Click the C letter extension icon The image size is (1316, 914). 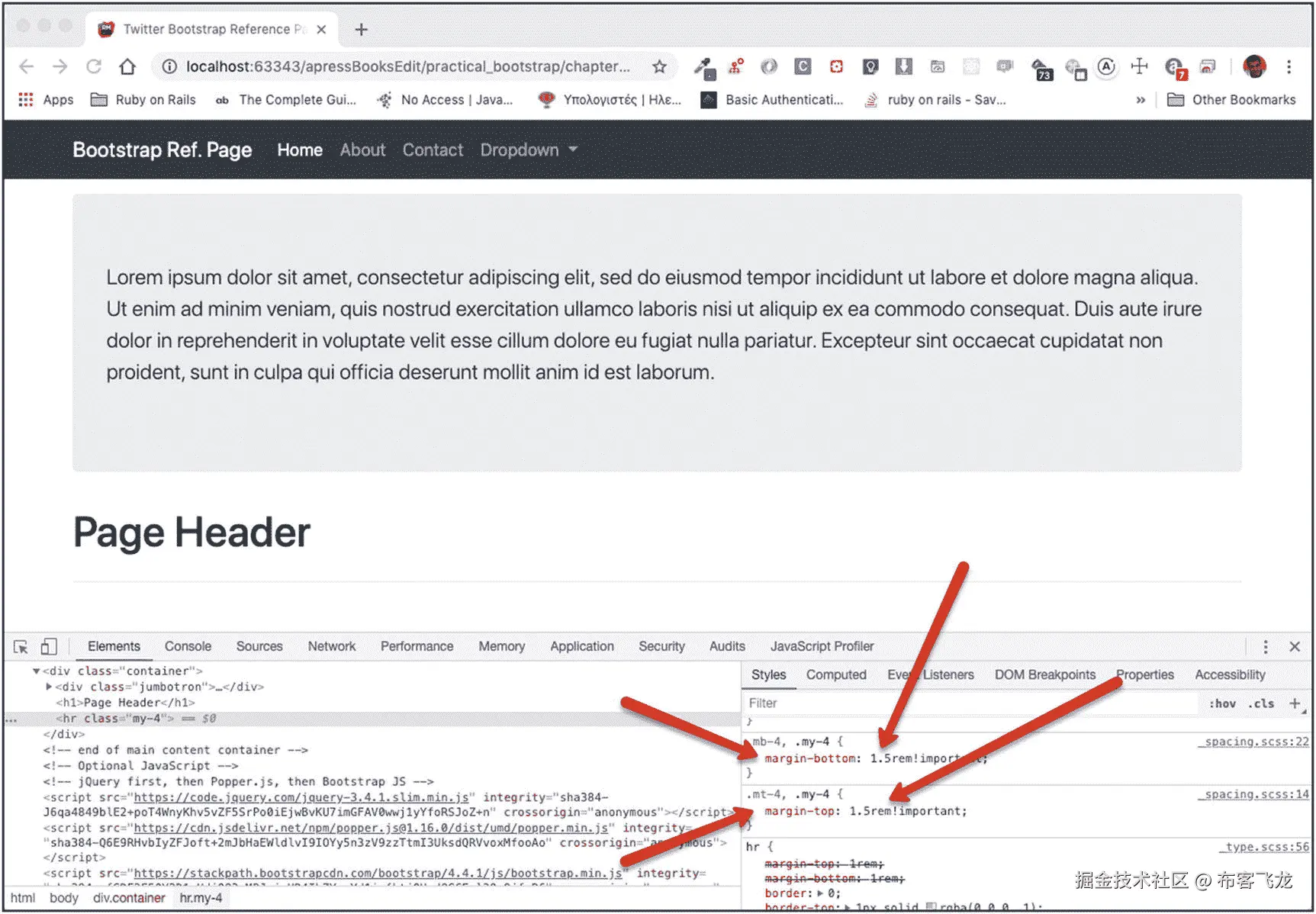[x=803, y=66]
